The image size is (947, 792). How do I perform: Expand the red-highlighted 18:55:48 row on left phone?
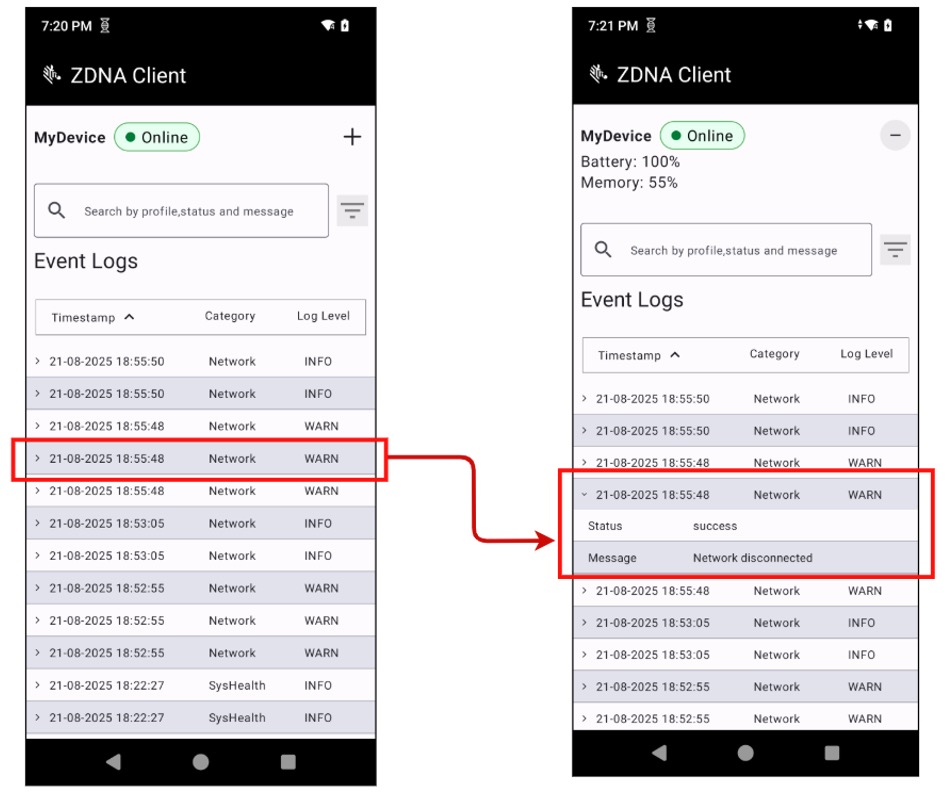38,459
